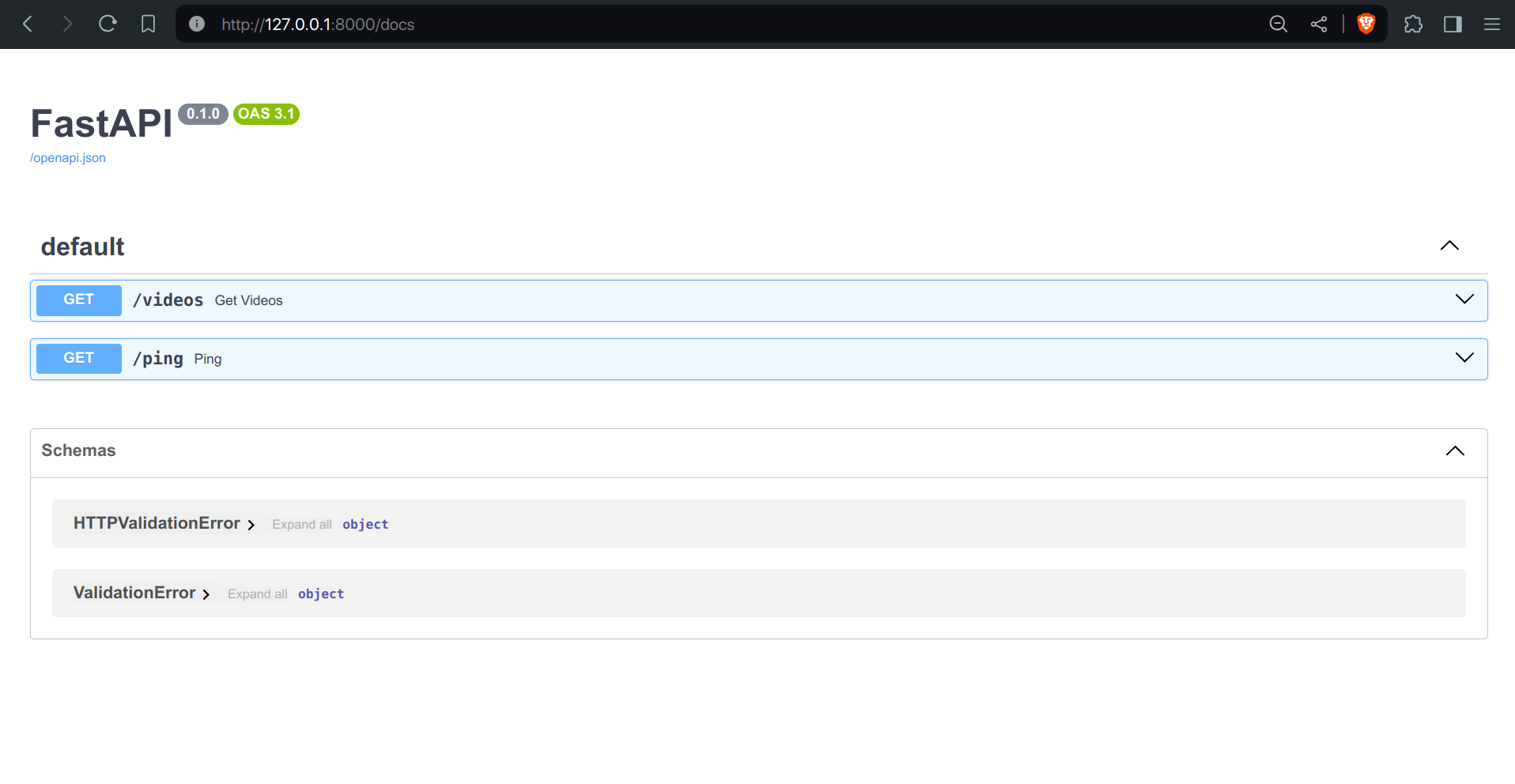View site information icon in address bar

[x=197, y=24]
